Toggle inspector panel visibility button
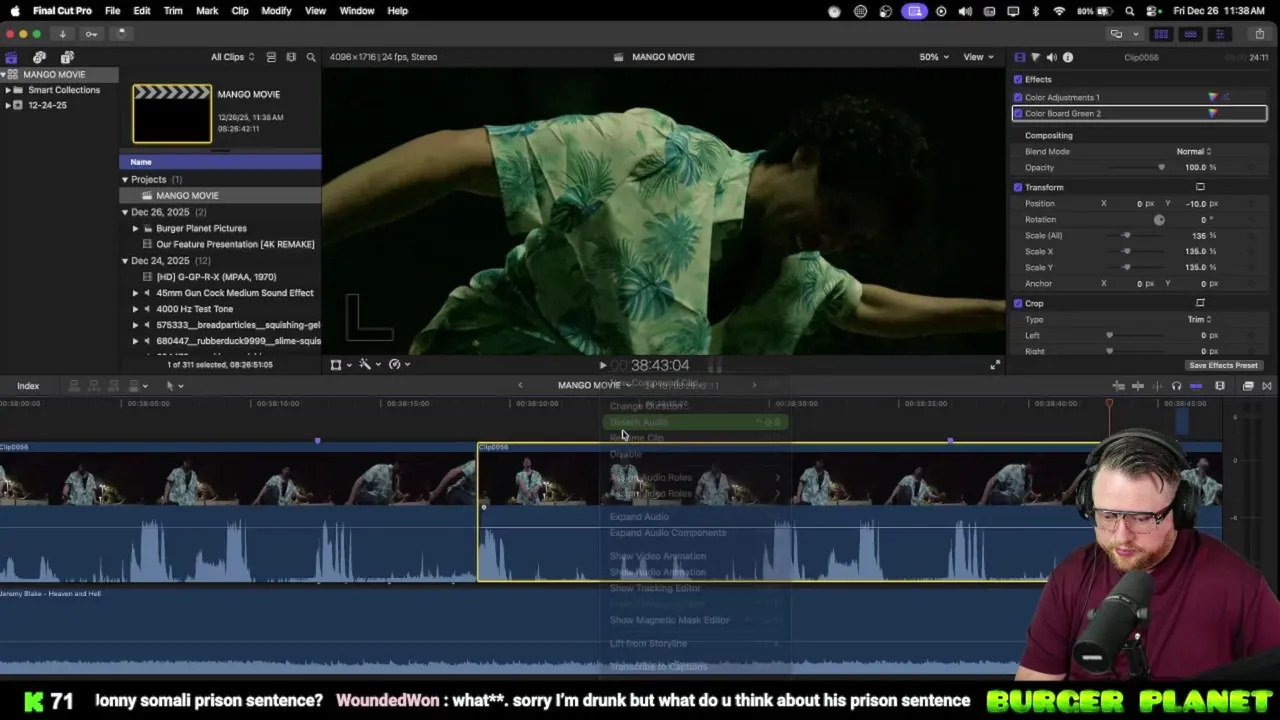1280x720 pixels. coord(1219,34)
